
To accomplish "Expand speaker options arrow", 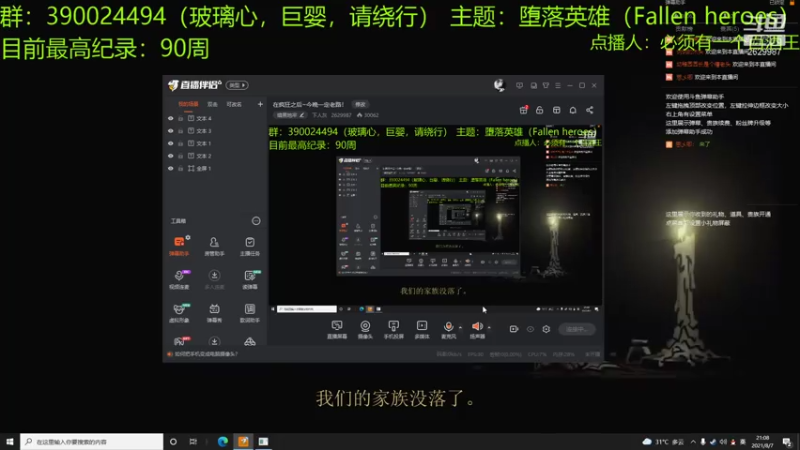I will tap(489, 328).
